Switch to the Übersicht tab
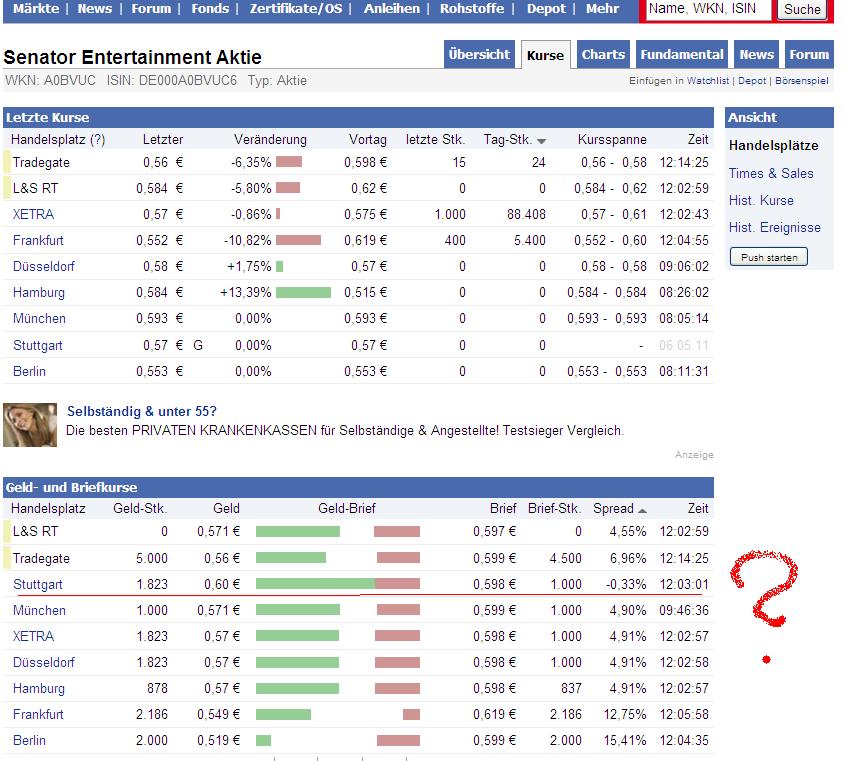Screen dimensions: 846x761 point(479,55)
